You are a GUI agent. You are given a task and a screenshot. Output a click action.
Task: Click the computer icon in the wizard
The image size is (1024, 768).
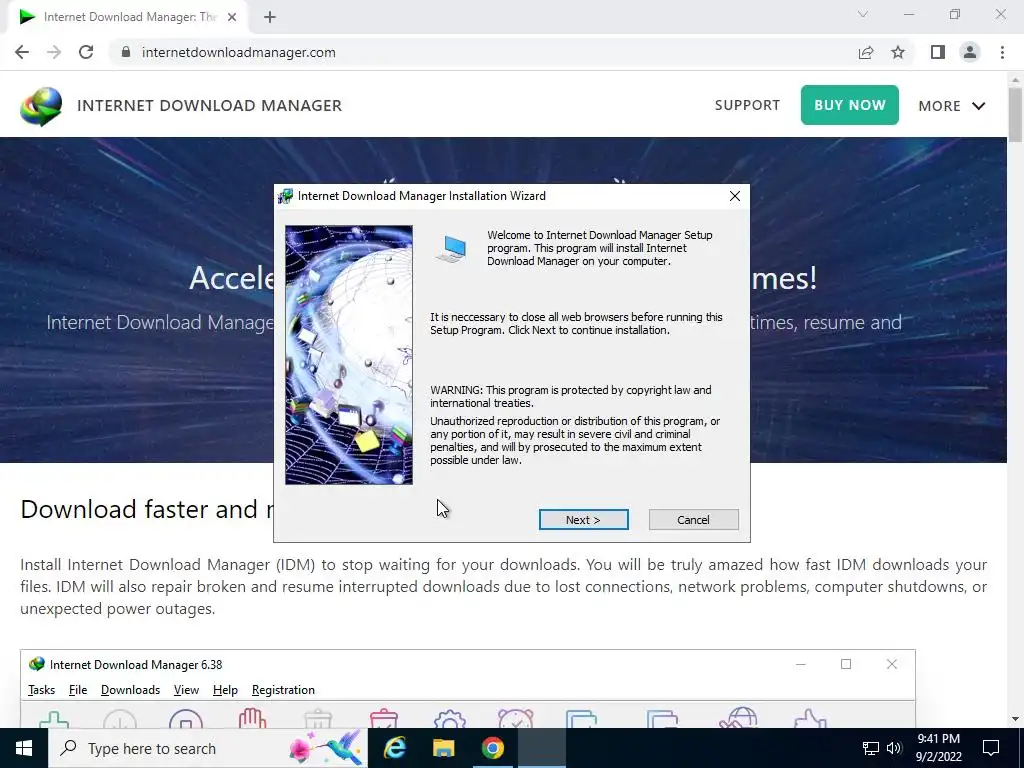click(x=452, y=249)
